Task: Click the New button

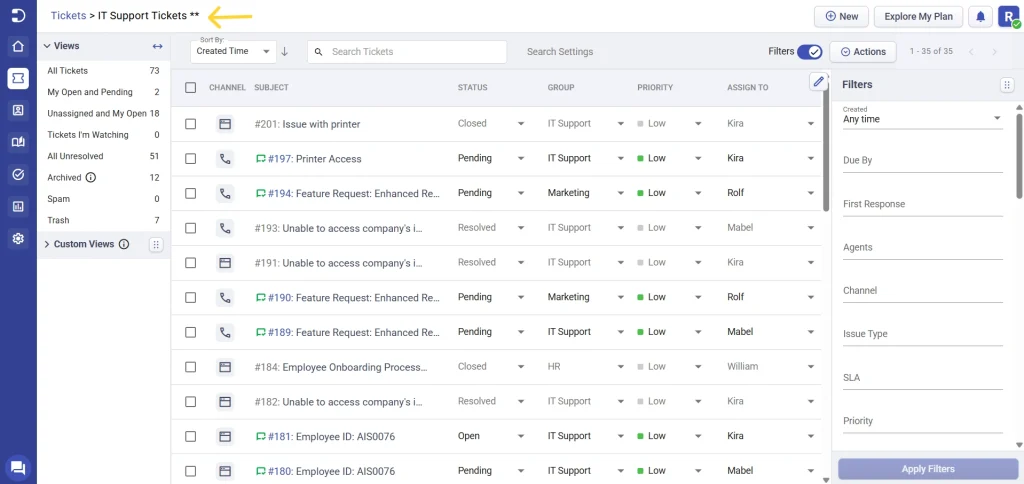Action: [x=841, y=17]
